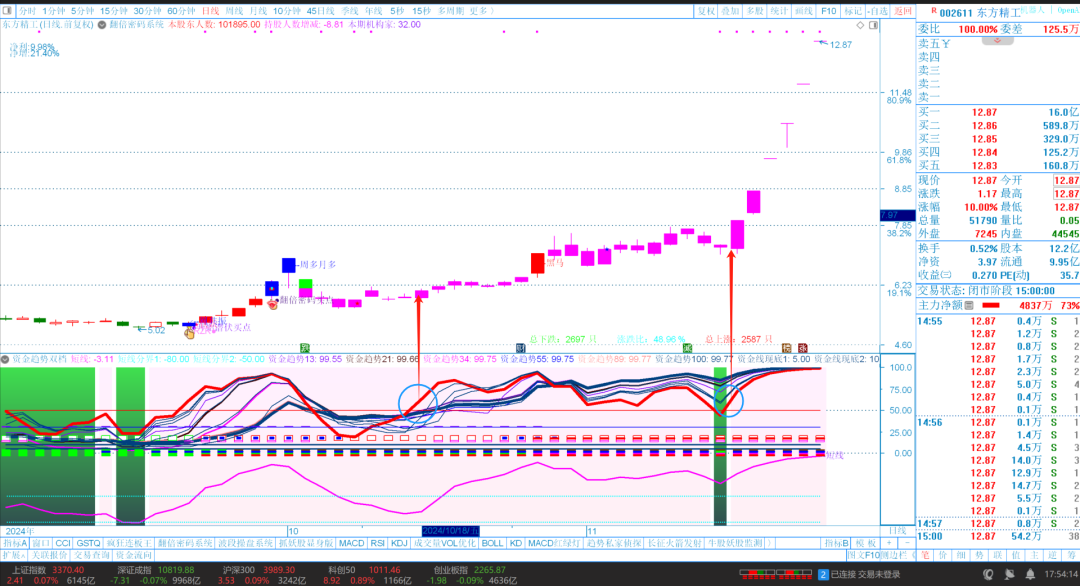Open 多股 multi-stock view
Image resolution: width=1080 pixels, height=586 pixels.
coord(755,11)
